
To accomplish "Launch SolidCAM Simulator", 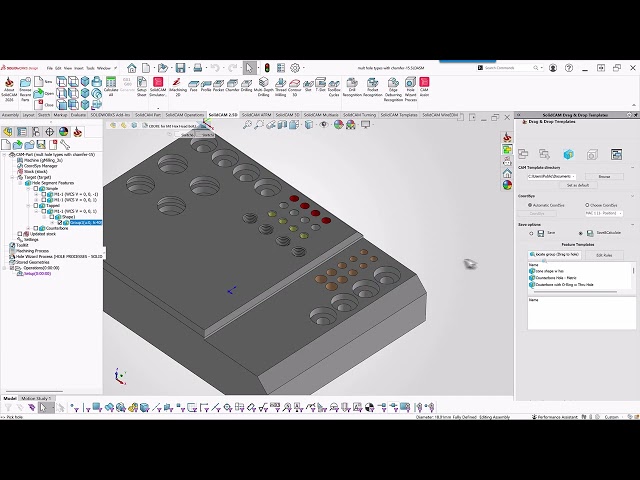I will pos(158,87).
